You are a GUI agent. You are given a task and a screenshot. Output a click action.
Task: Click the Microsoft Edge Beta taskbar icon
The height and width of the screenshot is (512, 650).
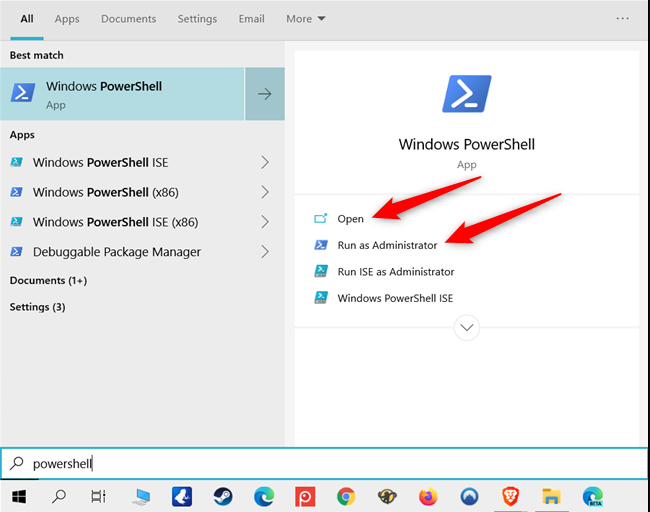(594, 496)
